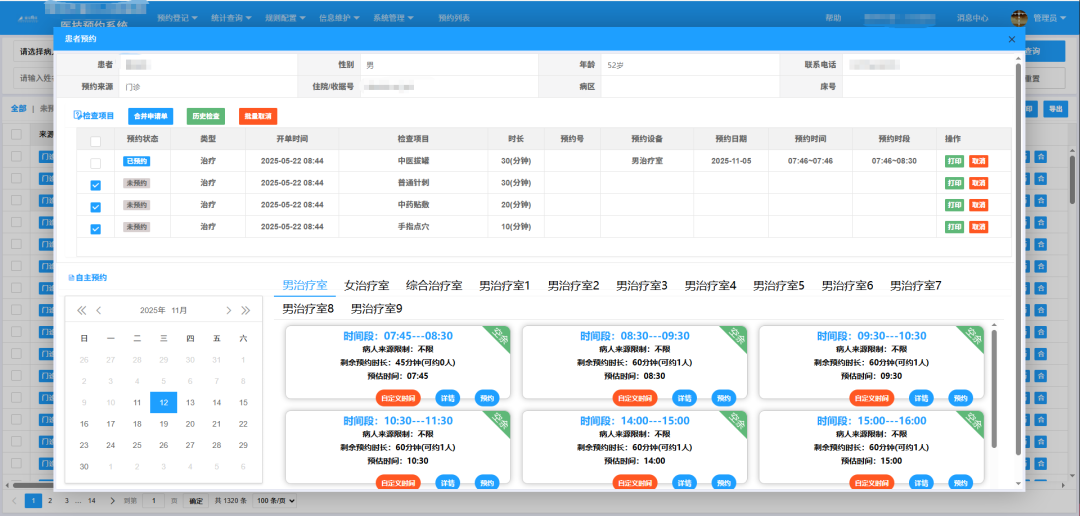Image resolution: width=1080 pixels, height=516 pixels.
Task: Switch to the 男治疗室5 tab
Action: 778,285
